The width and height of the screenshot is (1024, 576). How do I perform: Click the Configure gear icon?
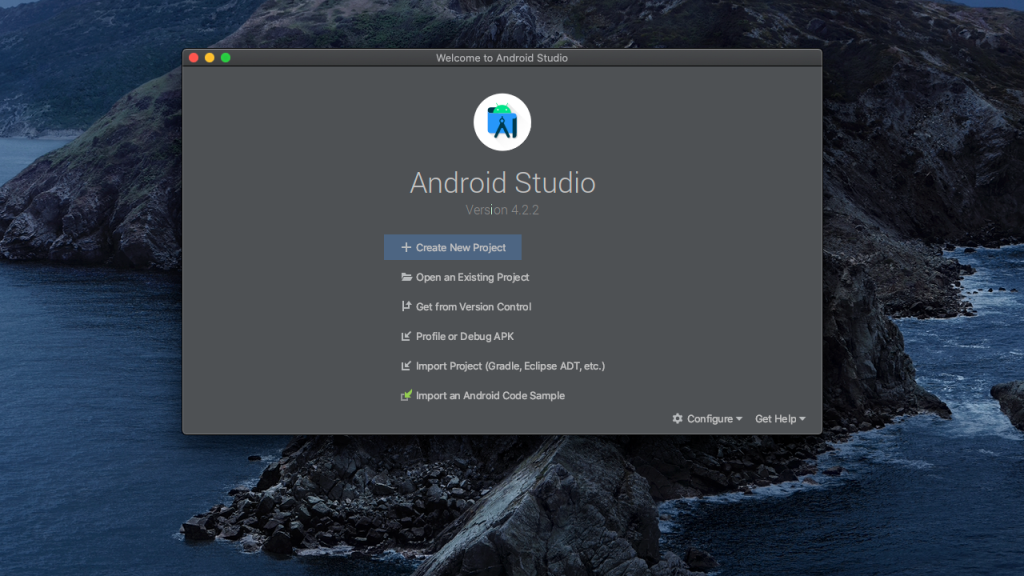677,419
